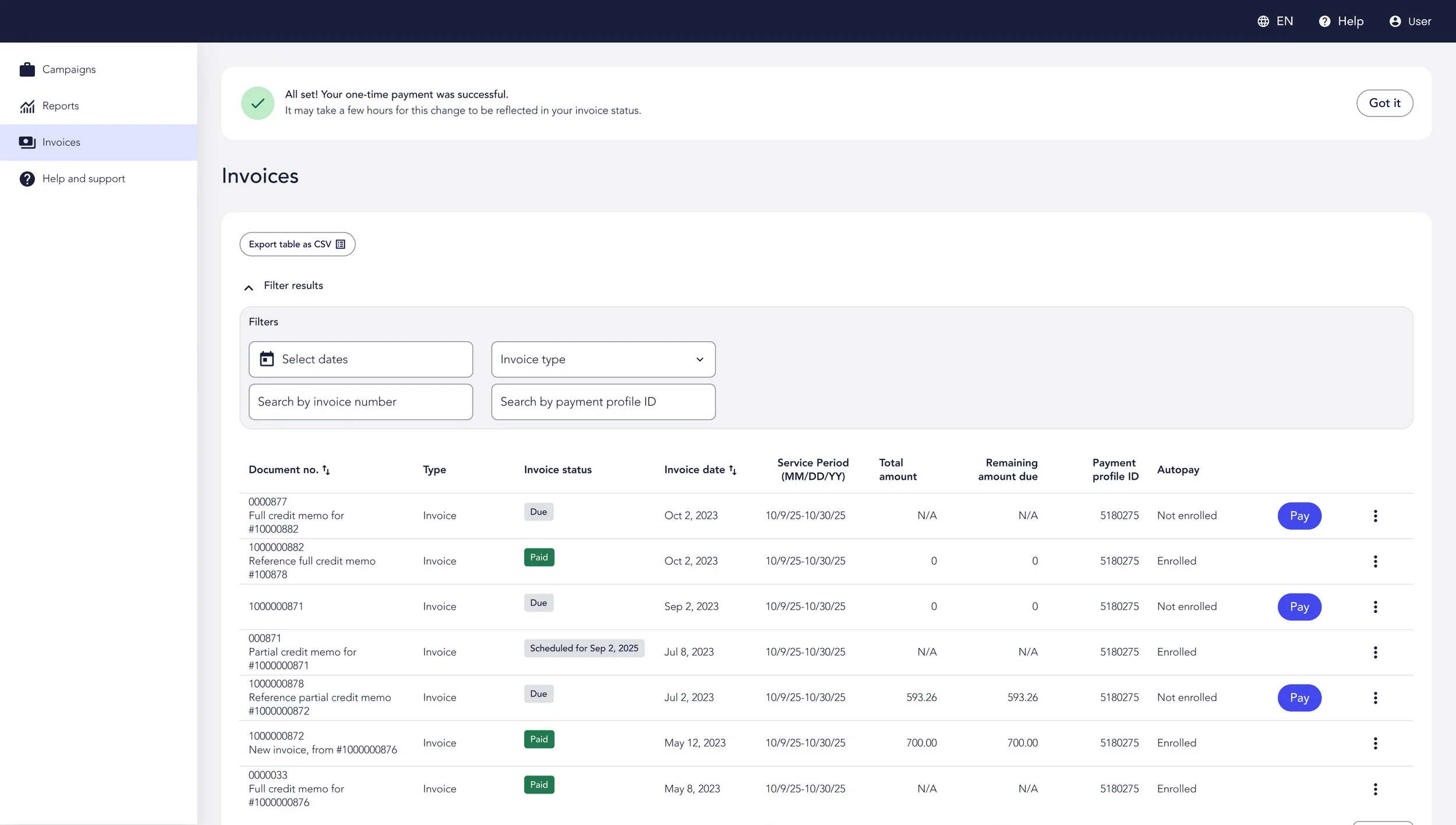The image size is (1456, 825).
Task: Click invoice date Sep 2, 2023
Action: click(691, 607)
